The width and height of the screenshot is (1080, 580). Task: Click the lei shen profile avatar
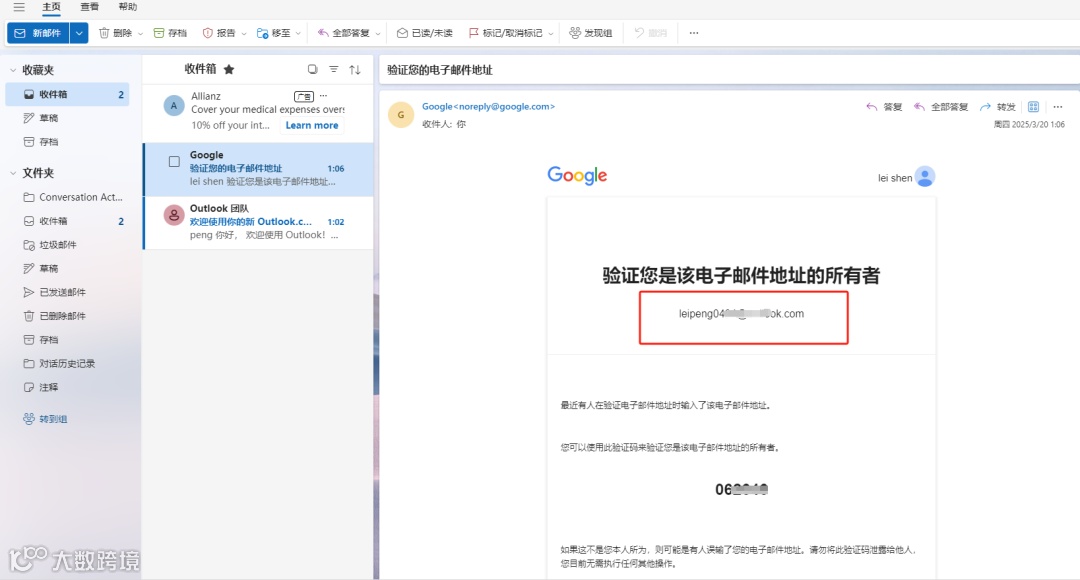[x=925, y=177]
